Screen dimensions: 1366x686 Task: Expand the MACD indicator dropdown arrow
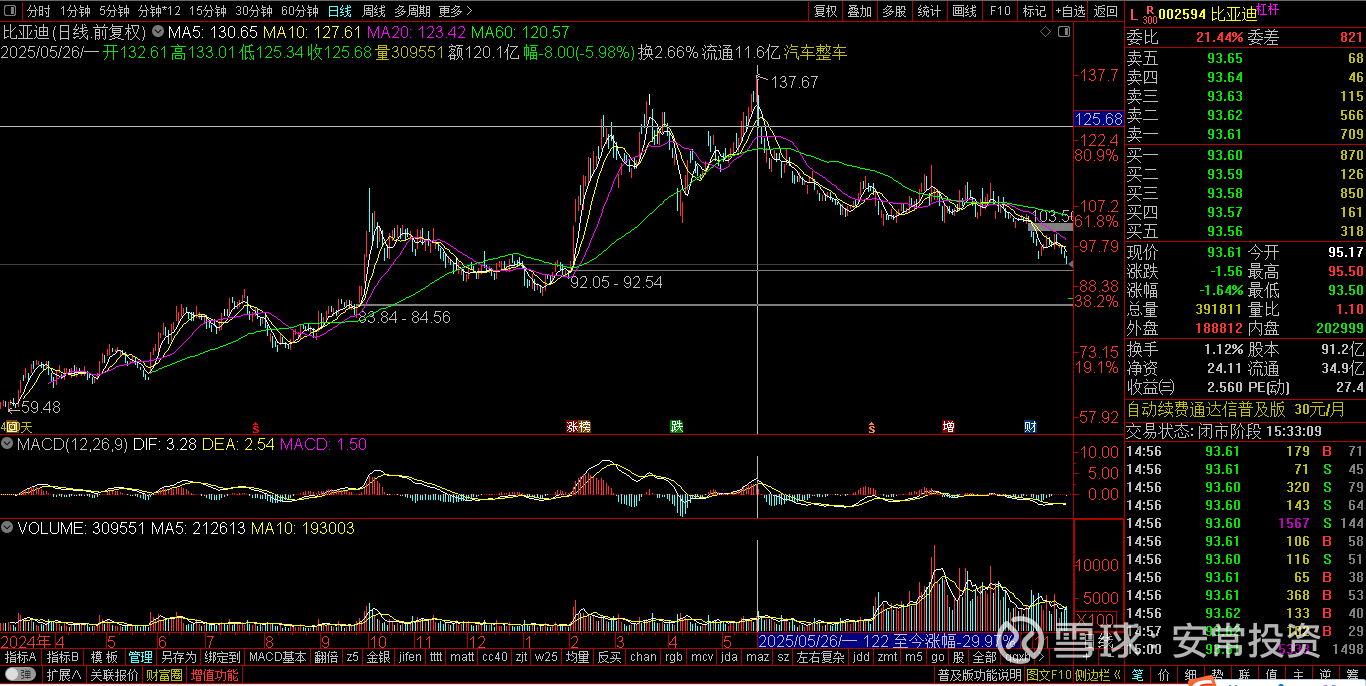click(x=7, y=444)
